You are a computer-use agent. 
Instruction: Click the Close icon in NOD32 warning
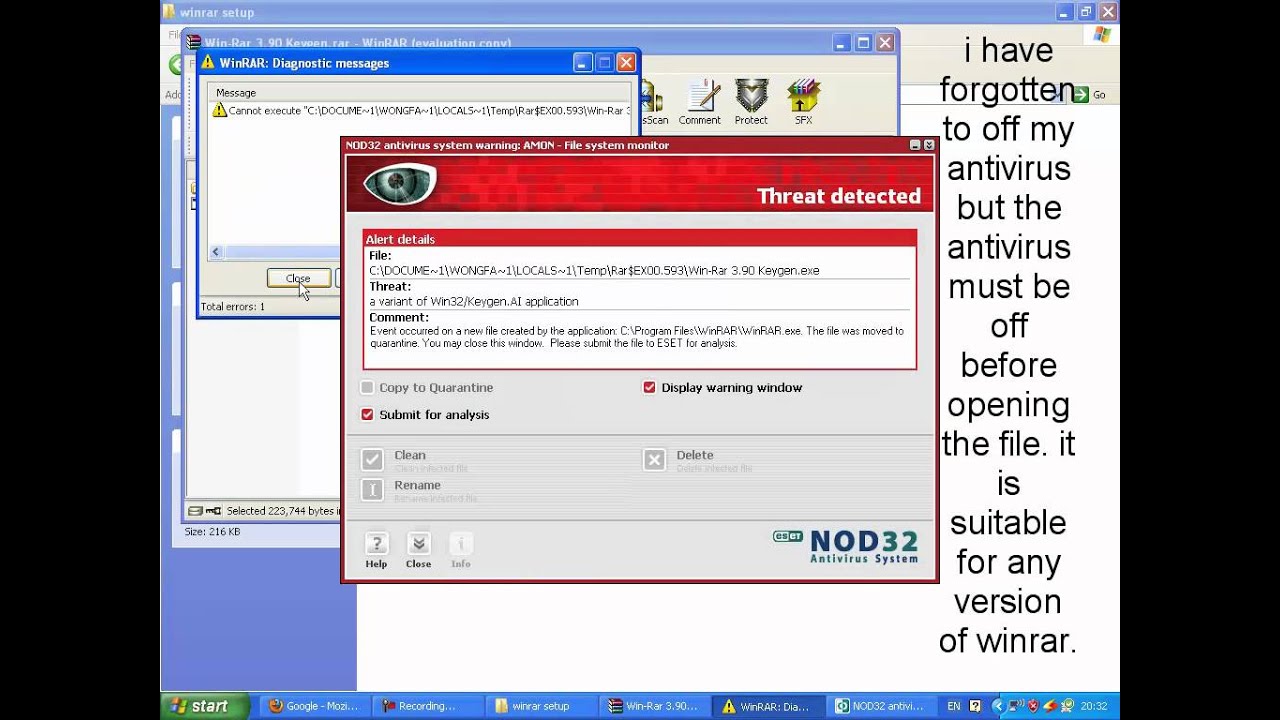point(418,551)
